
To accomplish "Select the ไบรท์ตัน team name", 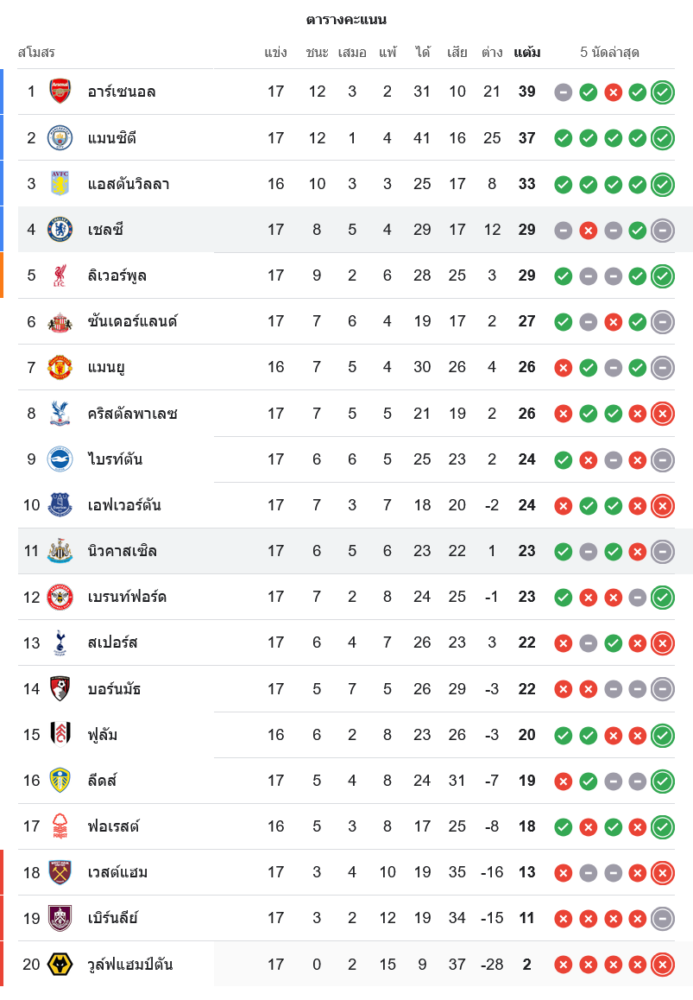I will (x=115, y=460).
